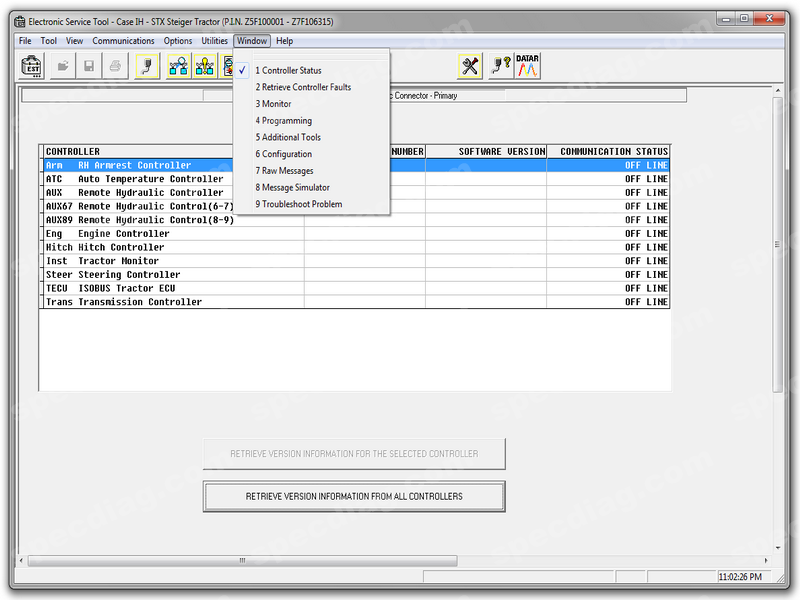Click the yellow controller network icon

pyautogui.click(x=204, y=66)
